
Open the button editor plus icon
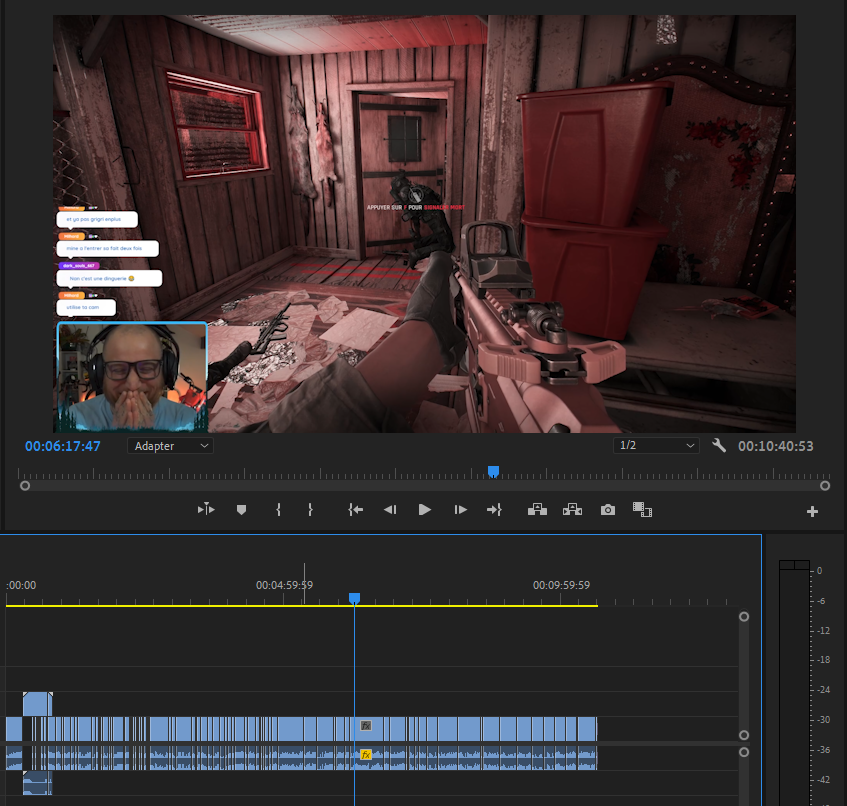click(x=812, y=512)
